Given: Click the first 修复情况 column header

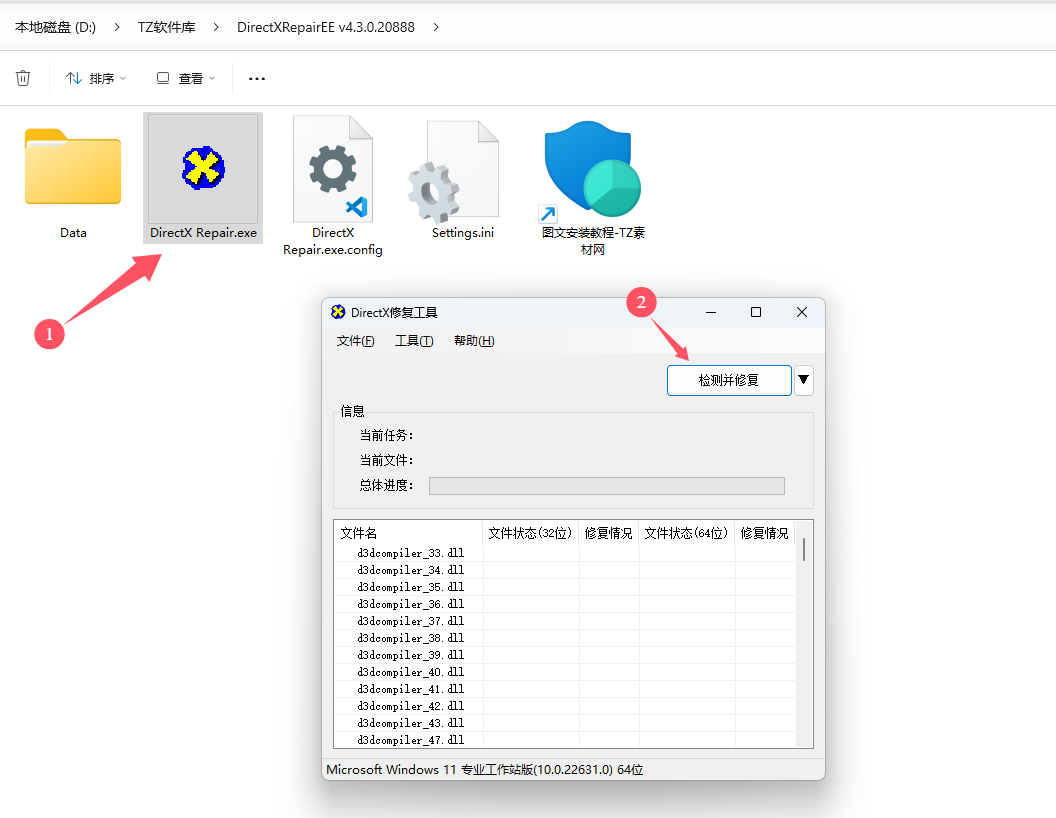Looking at the screenshot, I should pos(609,533).
